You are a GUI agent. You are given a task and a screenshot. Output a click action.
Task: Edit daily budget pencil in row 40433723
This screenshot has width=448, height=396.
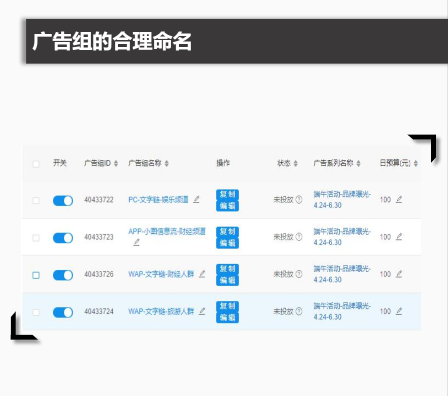coord(399,237)
